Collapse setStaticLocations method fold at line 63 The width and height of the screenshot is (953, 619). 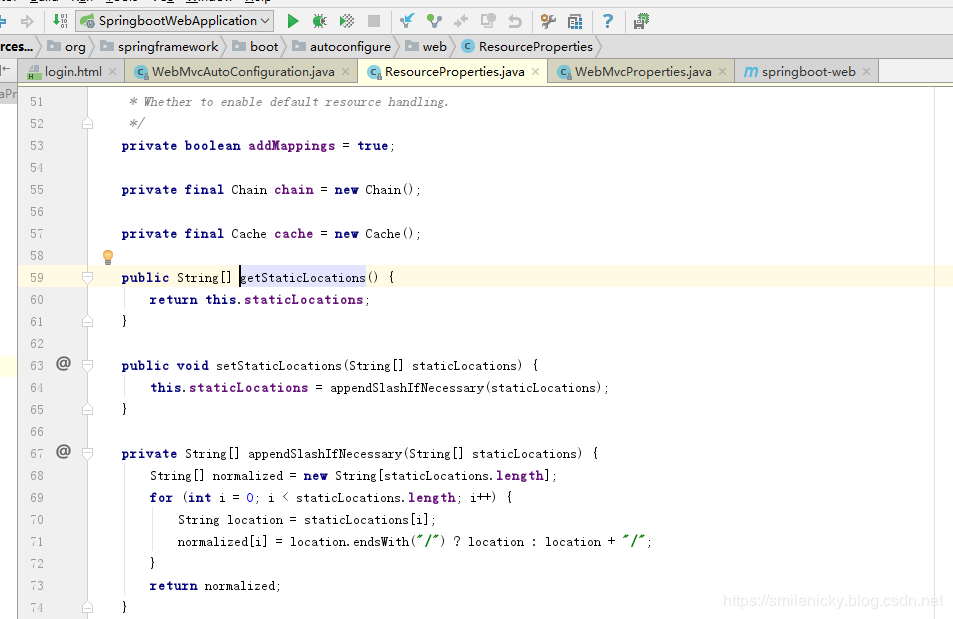tap(88, 365)
